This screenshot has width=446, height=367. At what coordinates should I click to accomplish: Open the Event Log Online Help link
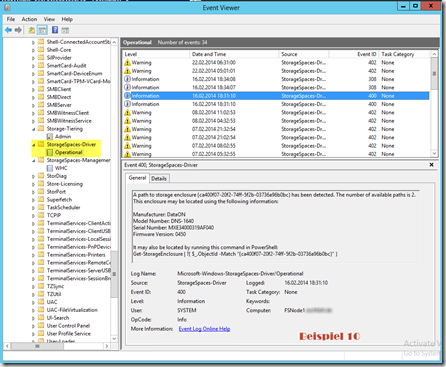click(204, 329)
